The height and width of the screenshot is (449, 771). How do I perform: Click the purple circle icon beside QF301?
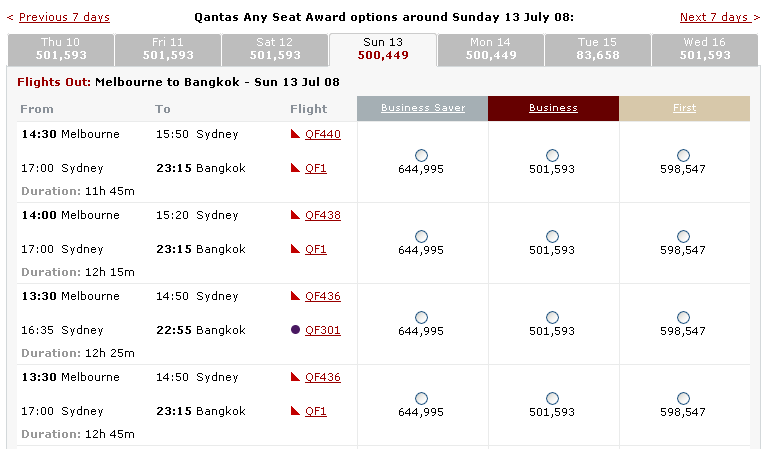pos(295,329)
